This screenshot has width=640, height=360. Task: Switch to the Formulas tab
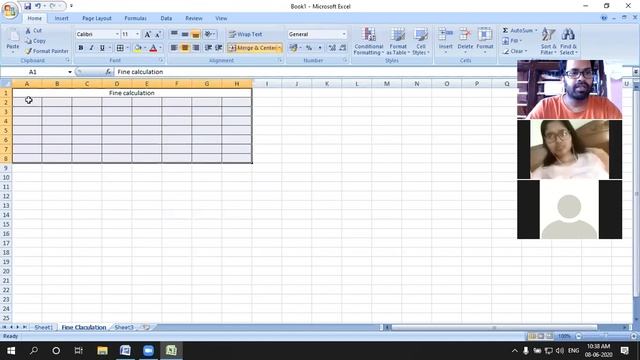(x=136, y=18)
